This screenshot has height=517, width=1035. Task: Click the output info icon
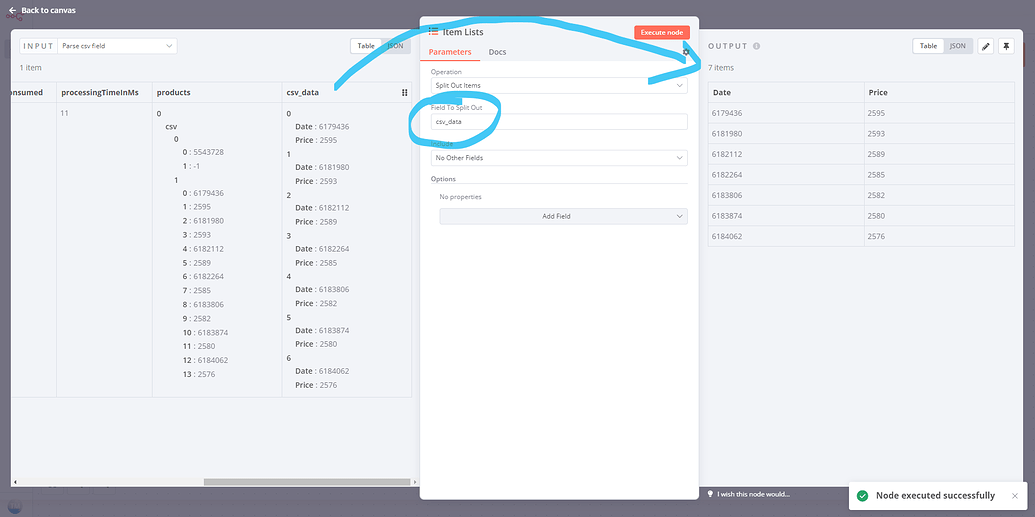756,46
